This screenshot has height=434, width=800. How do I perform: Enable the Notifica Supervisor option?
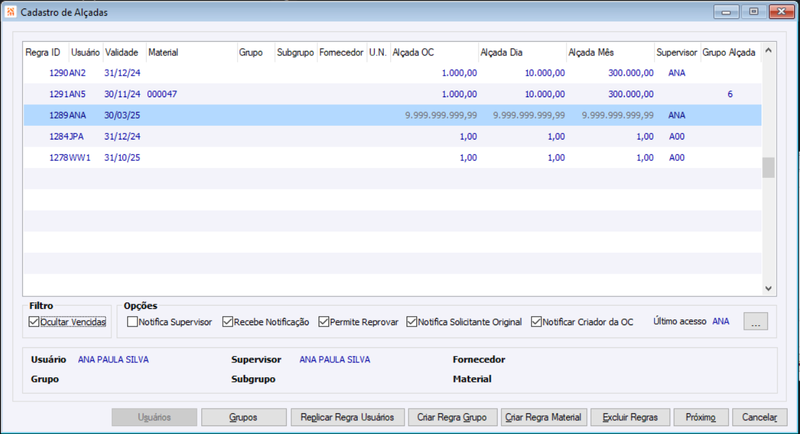(x=132, y=322)
